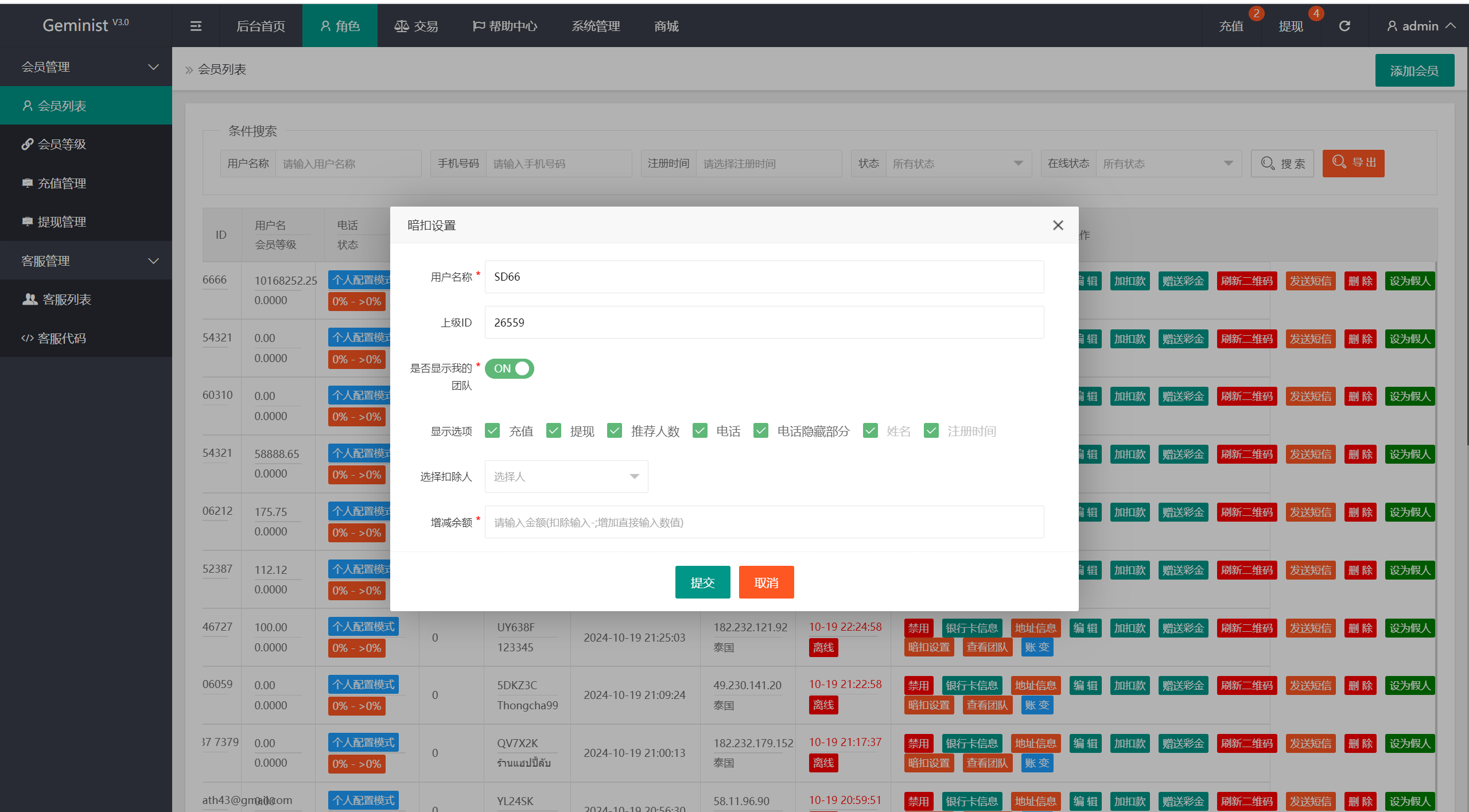Open the 选择扣除人 dropdown
The width and height of the screenshot is (1469, 812).
click(566, 476)
